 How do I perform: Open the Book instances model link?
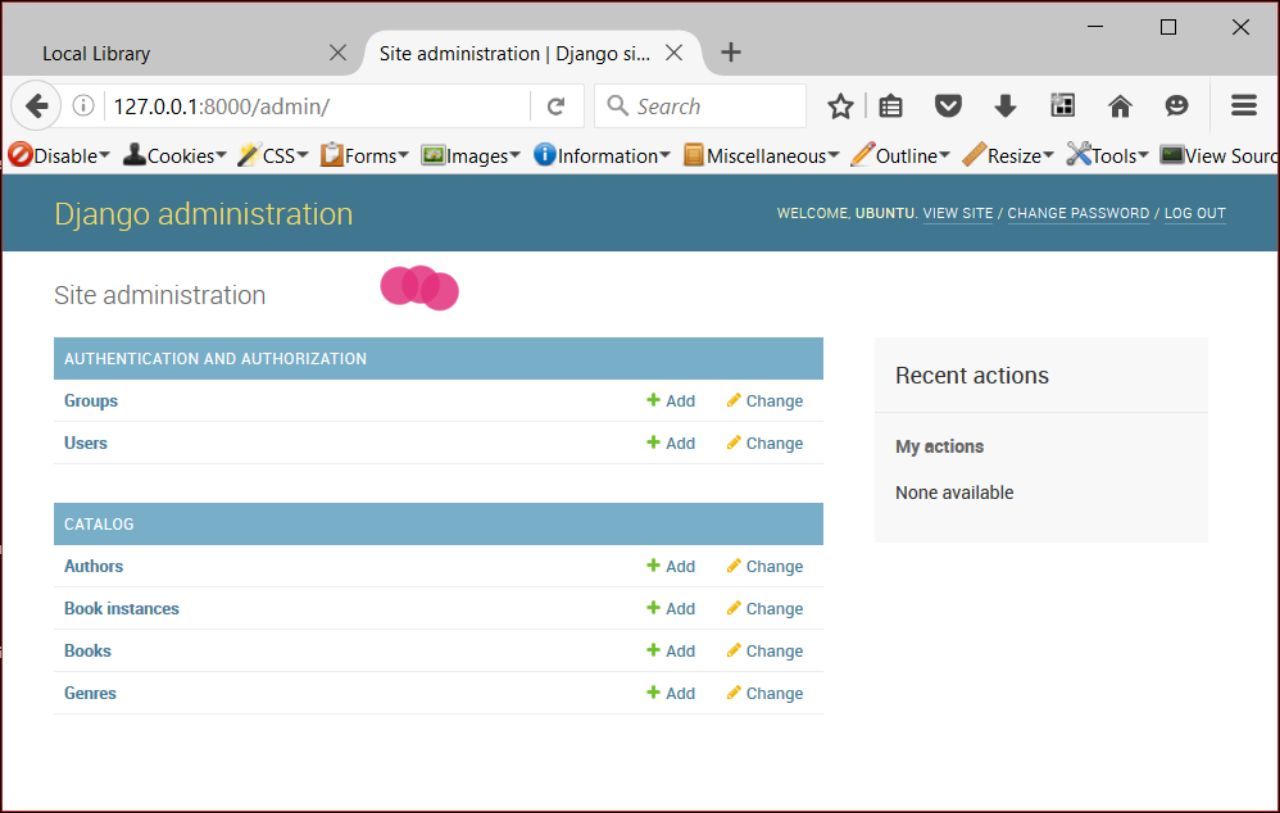pyautogui.click(x=122, y=608)
